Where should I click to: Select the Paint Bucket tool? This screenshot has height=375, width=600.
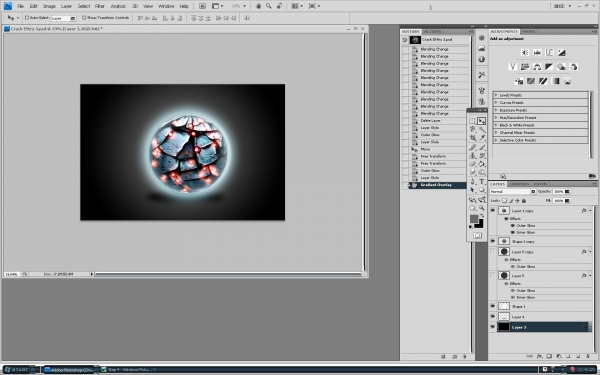click(x=481, y=164)
